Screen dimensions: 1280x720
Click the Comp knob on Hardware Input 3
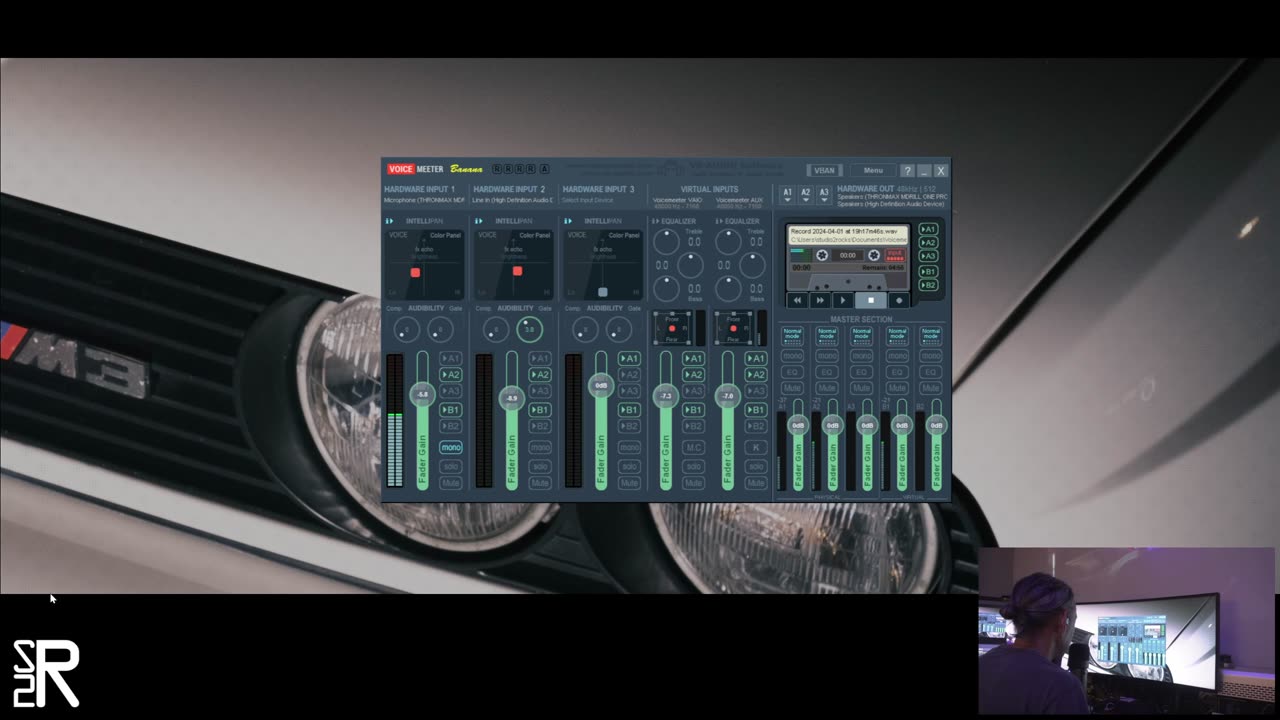coord(585,329)
